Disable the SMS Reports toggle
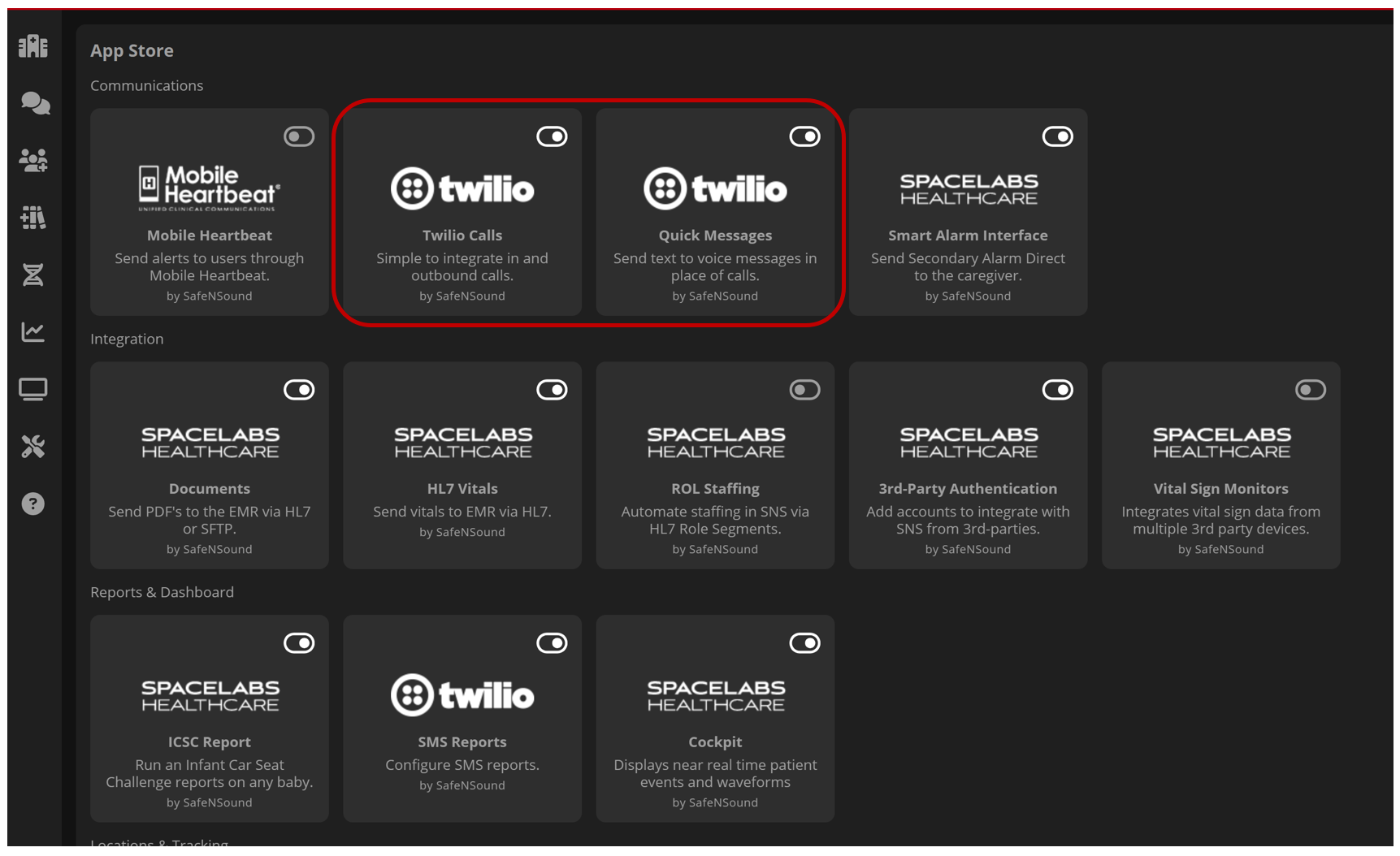Image resolution: width=1400 pixels, height=856 pixels. 552,643
